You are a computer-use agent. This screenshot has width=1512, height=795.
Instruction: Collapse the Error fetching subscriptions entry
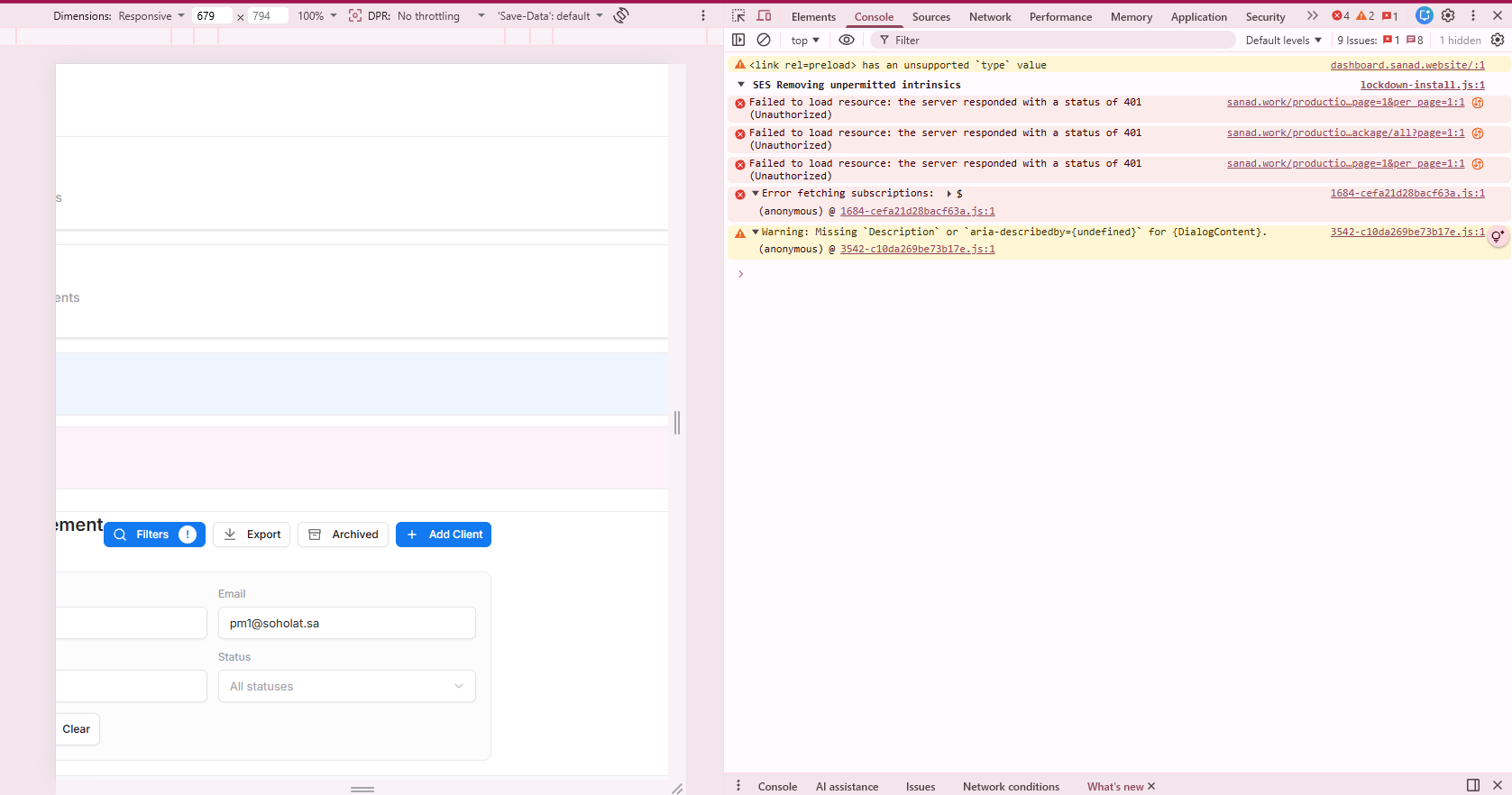pyautogui.click(x=756, y=194)
